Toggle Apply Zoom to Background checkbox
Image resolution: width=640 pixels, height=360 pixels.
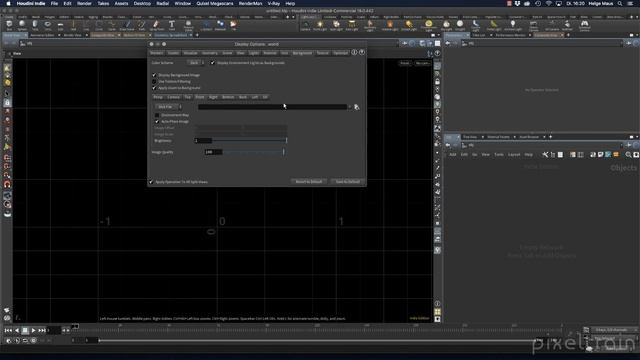coord(154,88)
